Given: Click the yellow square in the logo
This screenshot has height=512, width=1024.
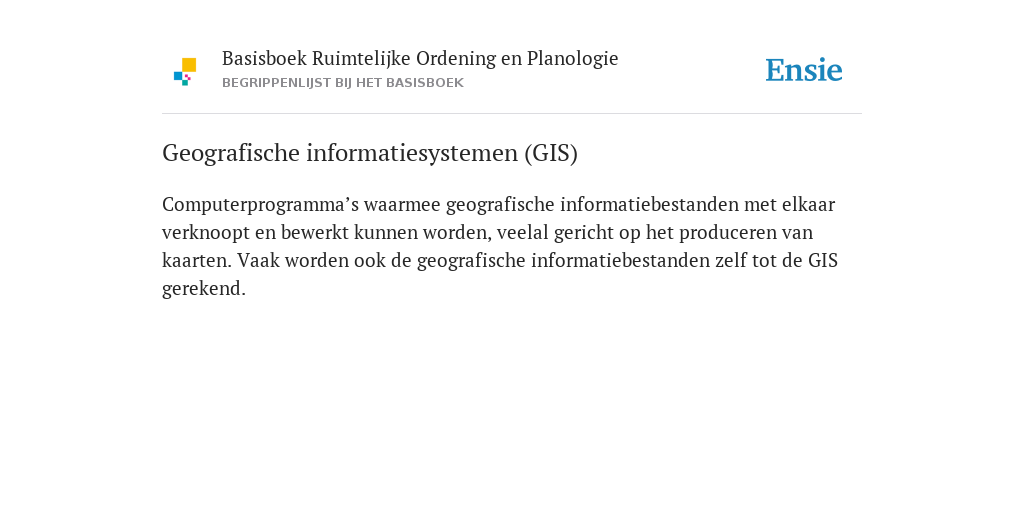Looking at the screenshot, I should point(189,65).
